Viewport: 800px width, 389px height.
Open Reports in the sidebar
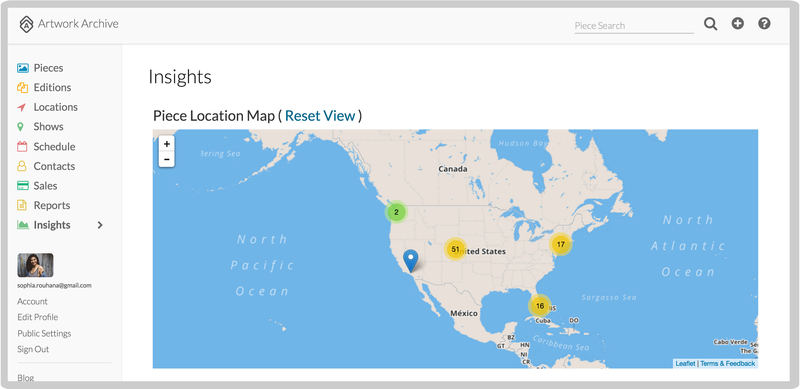point(52,205)
